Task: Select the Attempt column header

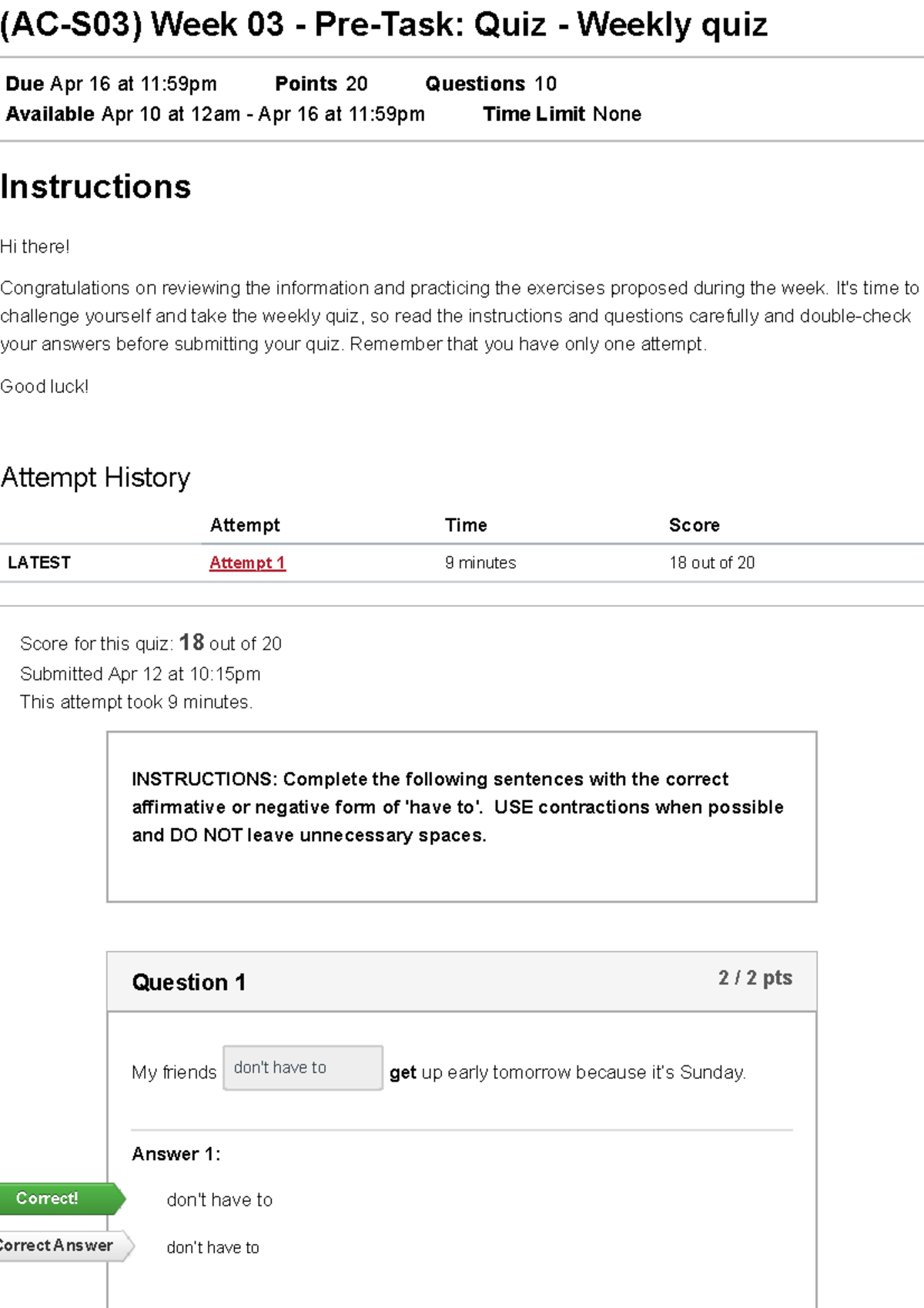Action: point(245,525)
